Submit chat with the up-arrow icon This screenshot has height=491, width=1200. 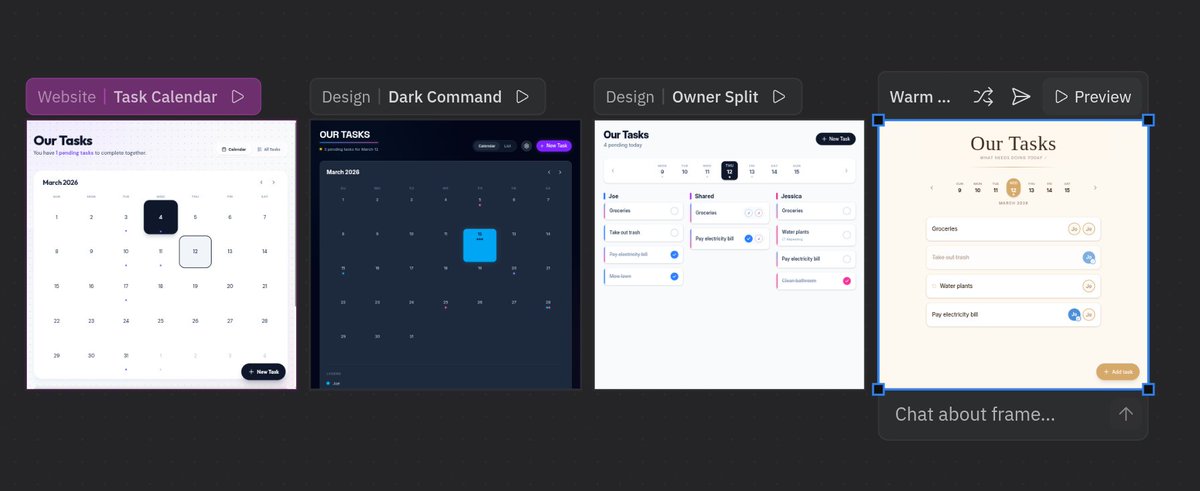click(1126, 414)
